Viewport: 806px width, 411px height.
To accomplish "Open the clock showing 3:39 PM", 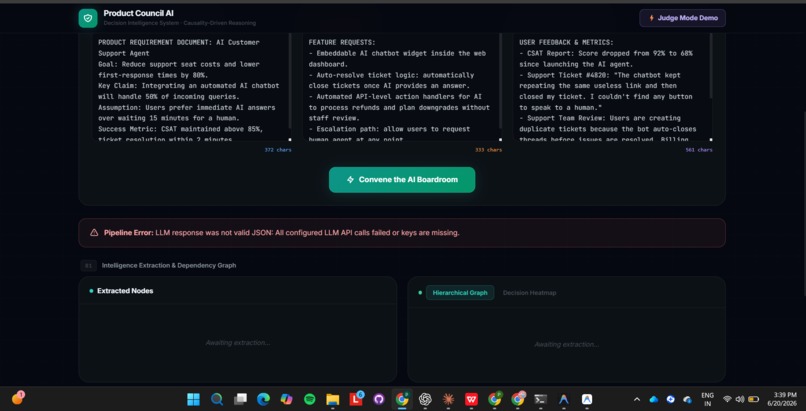I will pos(782,399).
